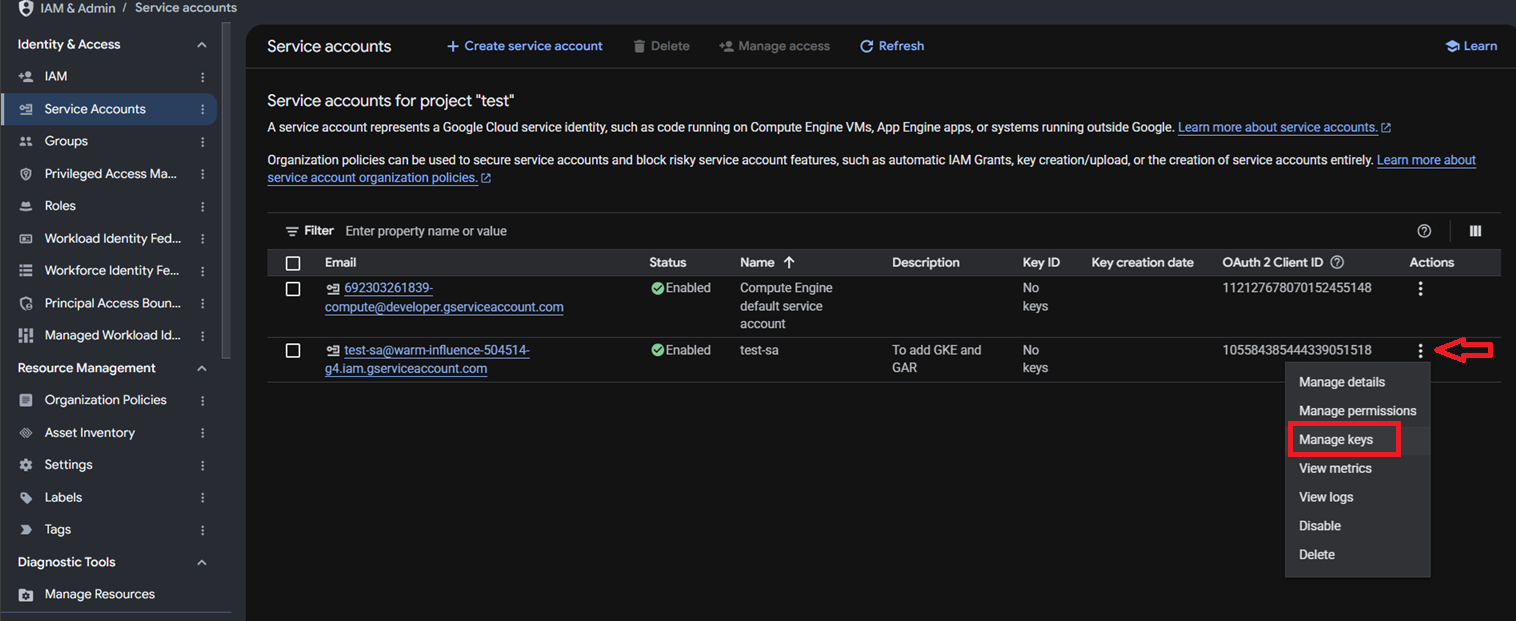
Task: Select View metrics from the context menu
Action: pos(1358,469)
